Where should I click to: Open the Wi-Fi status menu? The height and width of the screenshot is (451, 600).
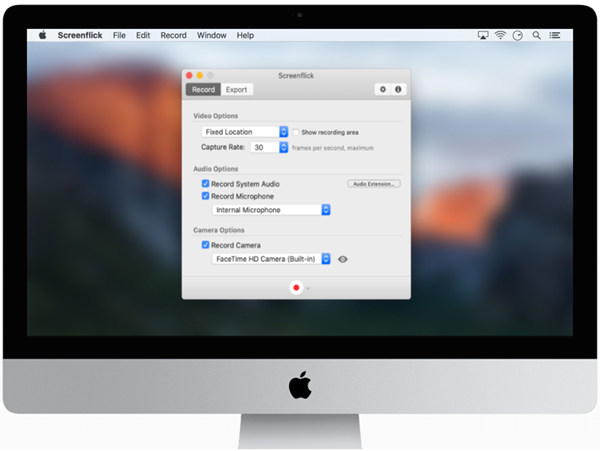(x=500, y=35)
